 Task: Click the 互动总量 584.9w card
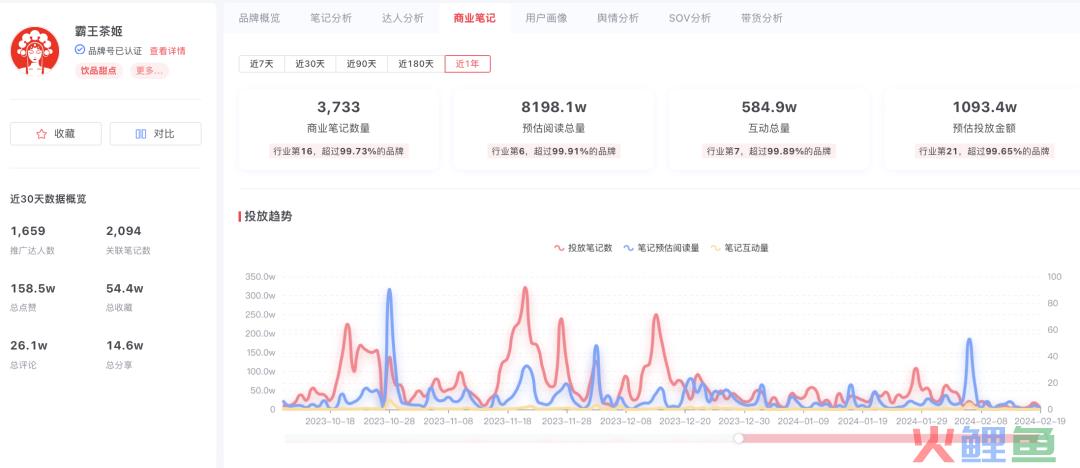coord(769,130)
